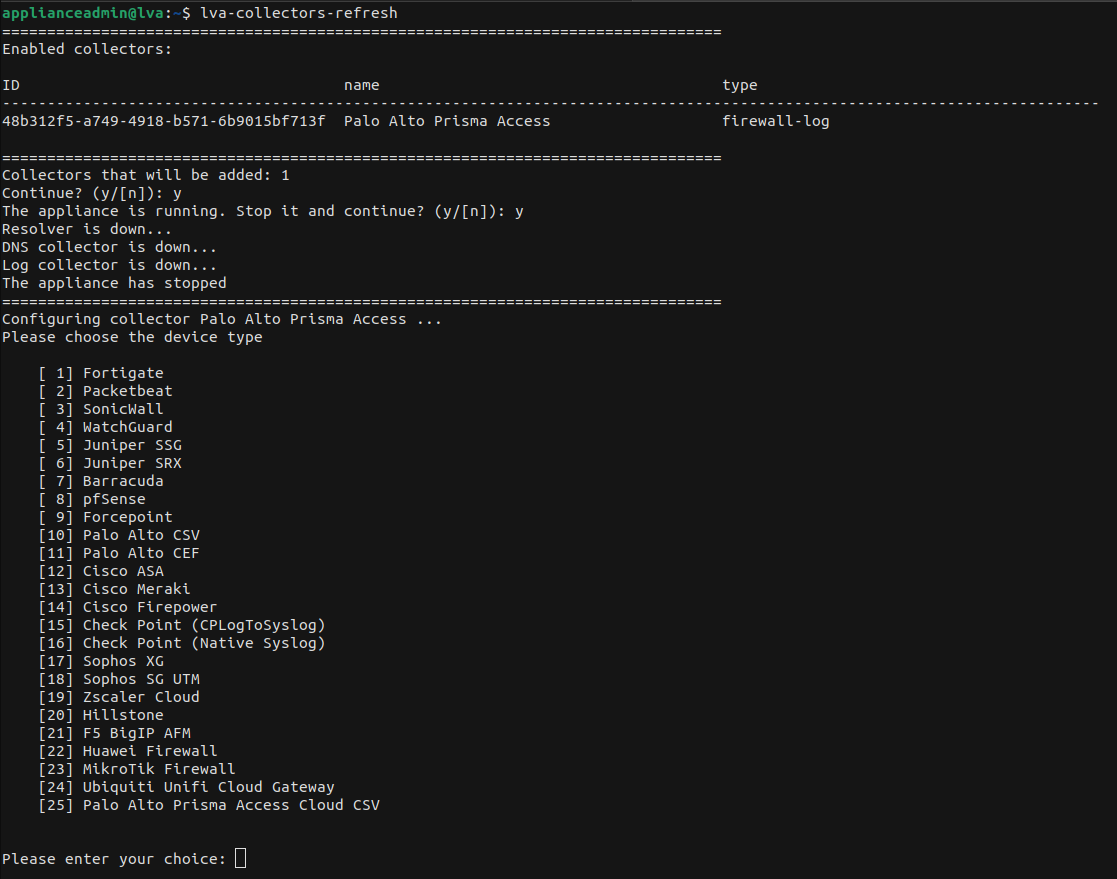Select the WatchGuard option text

point(127,427)
